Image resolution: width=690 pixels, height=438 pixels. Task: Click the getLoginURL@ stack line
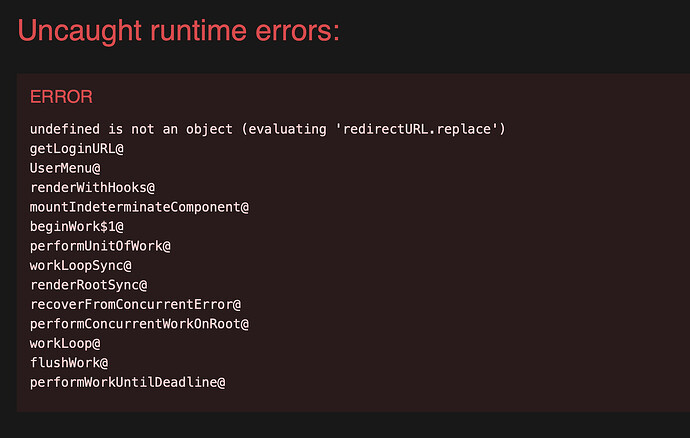point(77,149)
